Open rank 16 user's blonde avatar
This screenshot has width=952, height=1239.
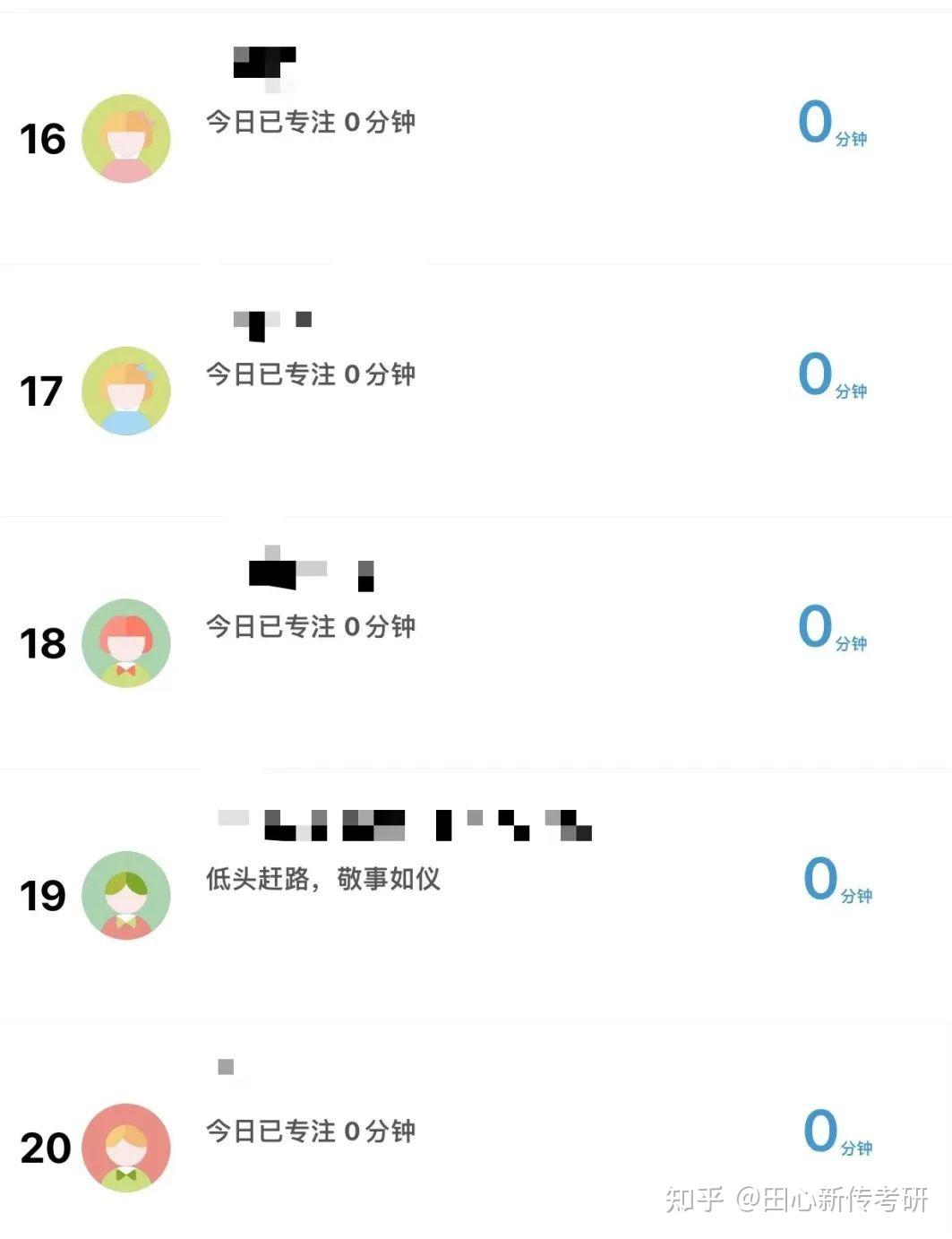pos(126,139)
